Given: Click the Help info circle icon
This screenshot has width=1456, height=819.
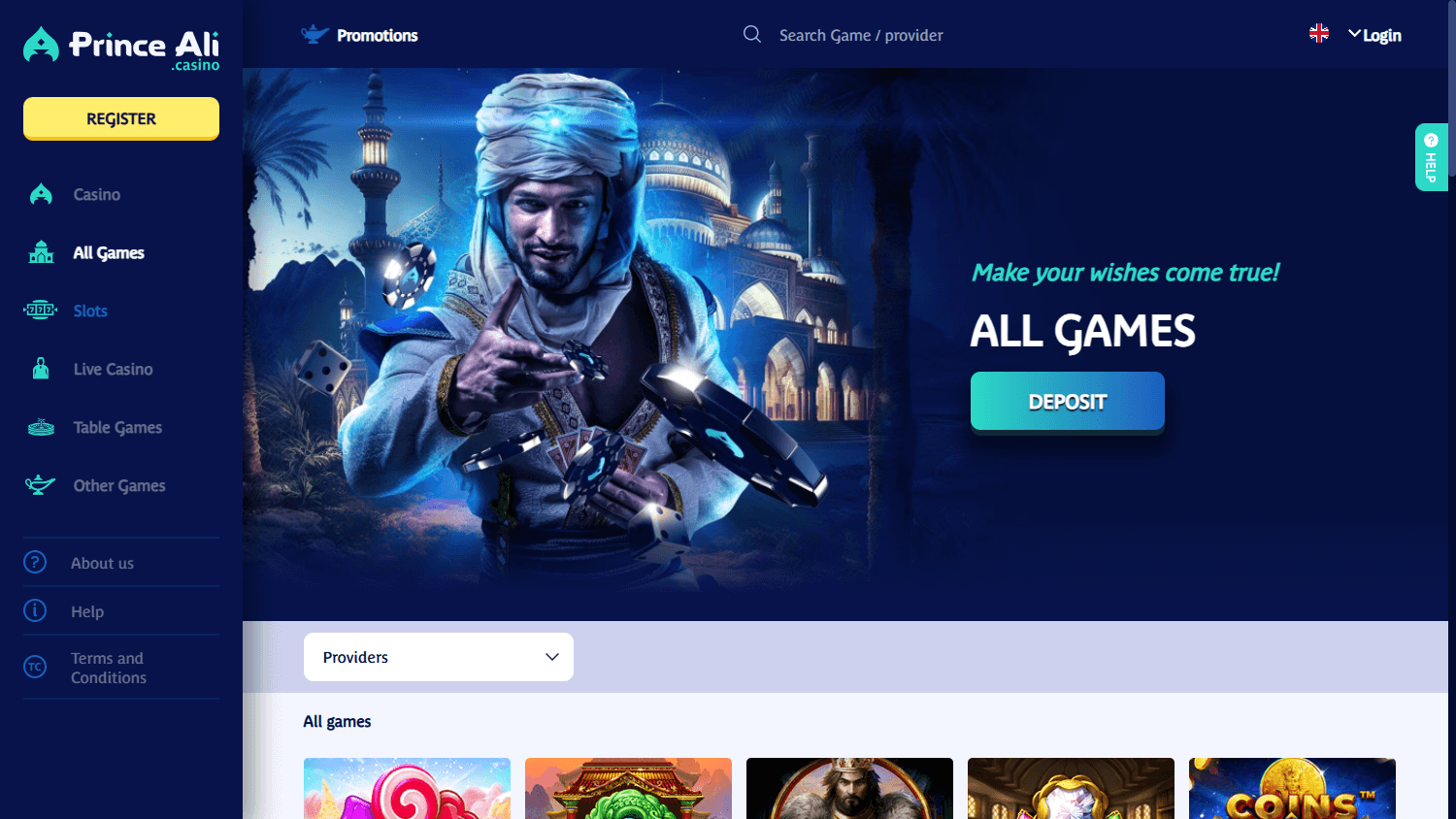Looking at the screenshot, I should pos(35,610).
